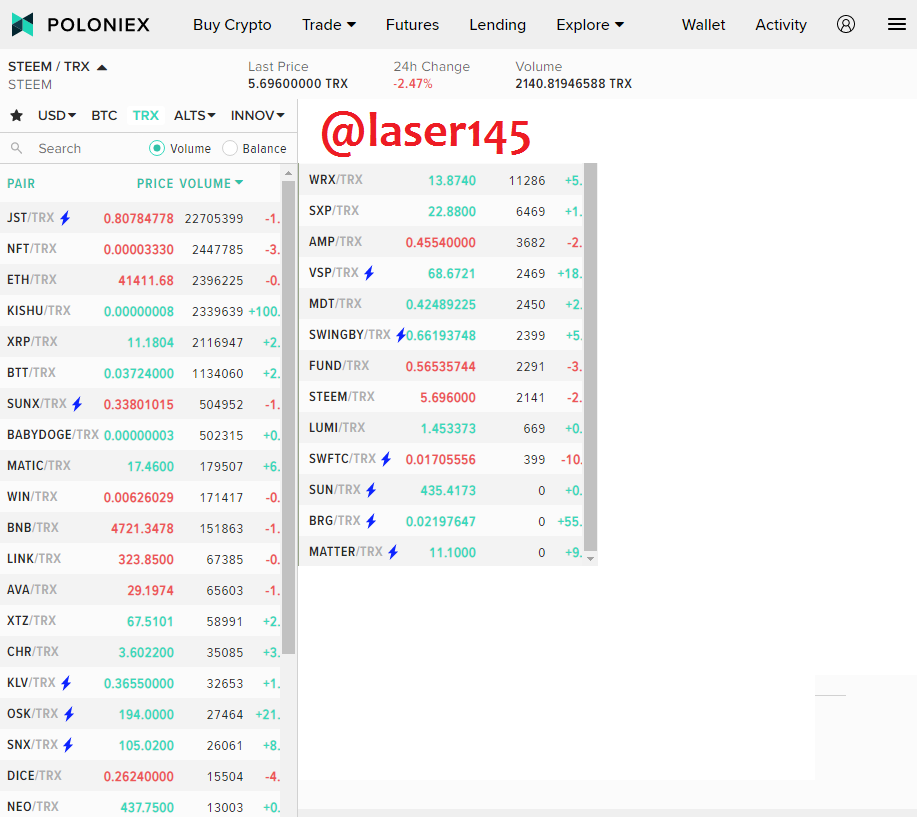Viewport: 917px width, 817px height.
Task: Open the hamburger menu icon
Action: pyautogui.click(x=897, y=25)
